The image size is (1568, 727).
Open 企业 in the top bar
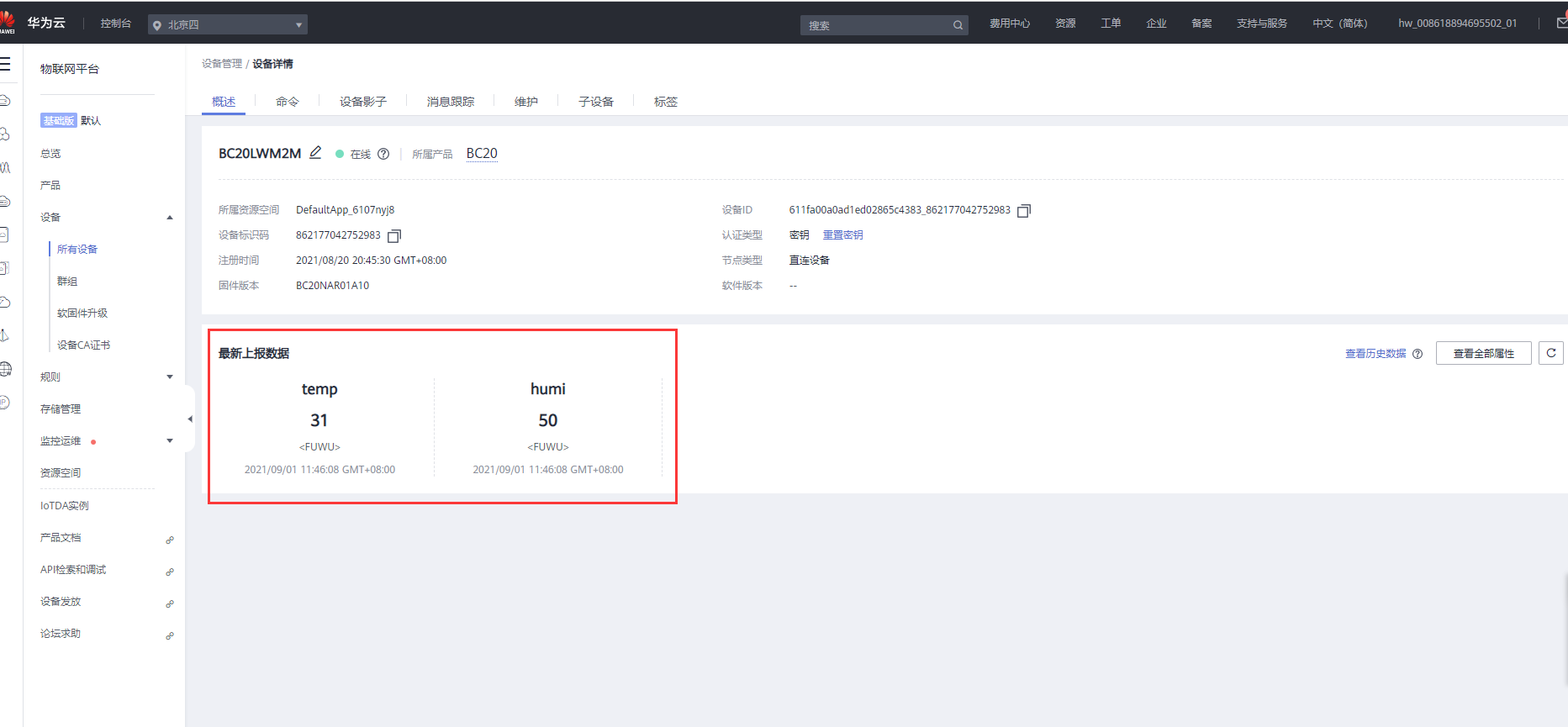tap(1156, 24)
